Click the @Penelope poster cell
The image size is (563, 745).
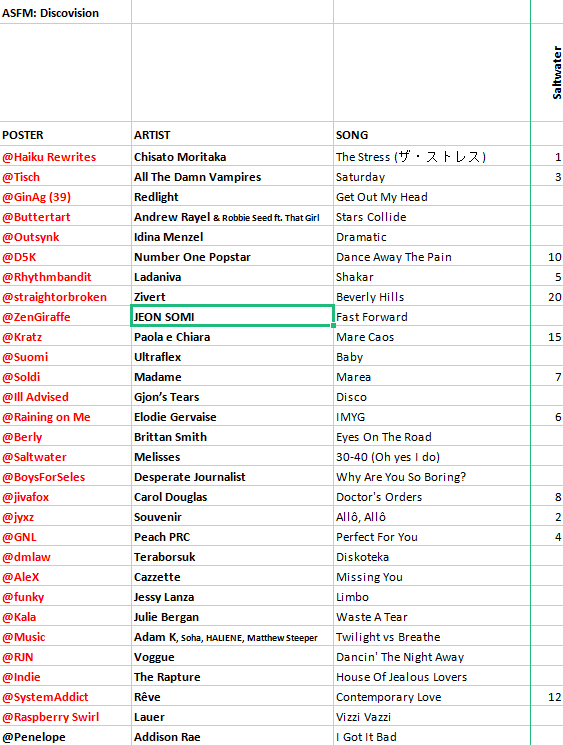[66, 736]
